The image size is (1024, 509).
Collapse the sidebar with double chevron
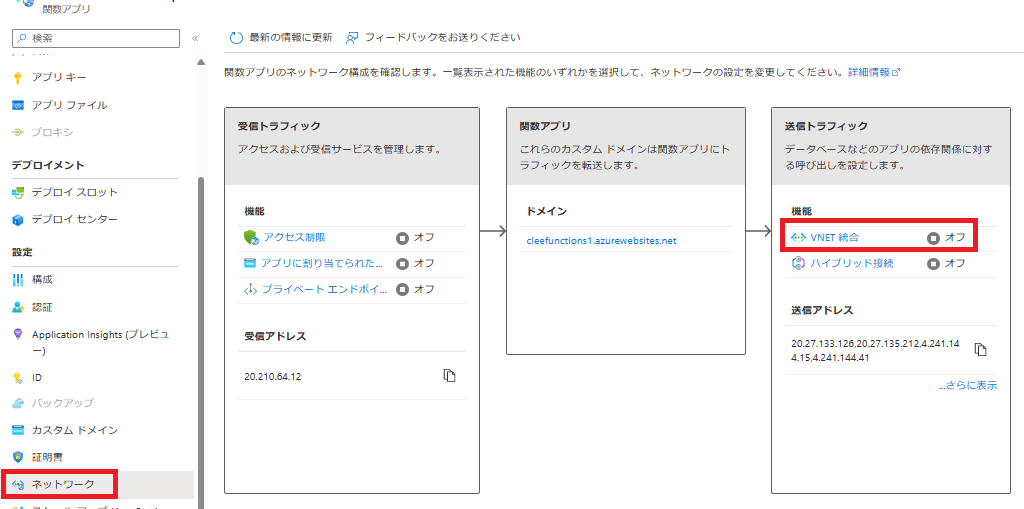point(195,39)
